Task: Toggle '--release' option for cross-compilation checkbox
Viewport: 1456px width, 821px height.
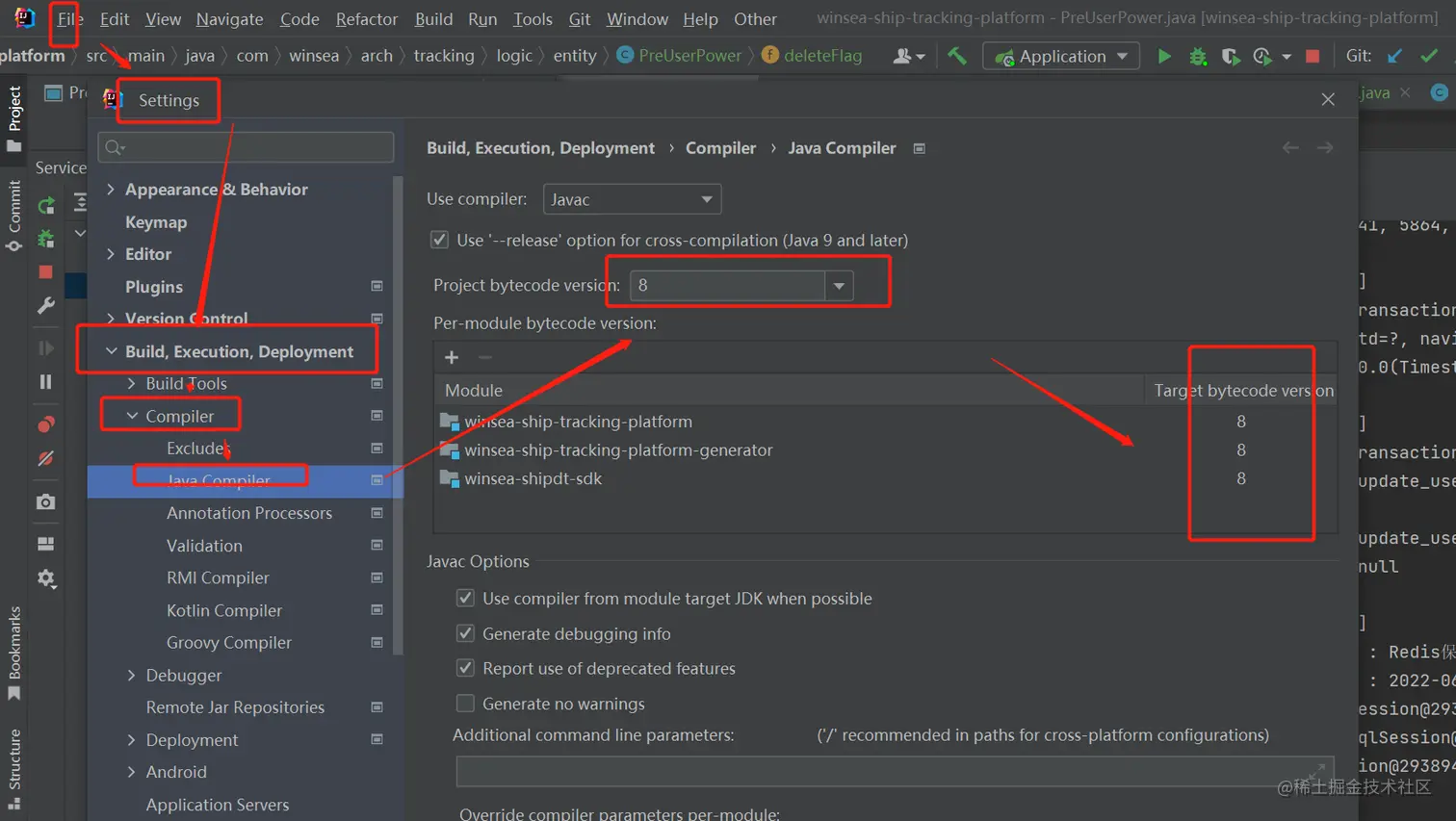Action: [x=440, y=240]
